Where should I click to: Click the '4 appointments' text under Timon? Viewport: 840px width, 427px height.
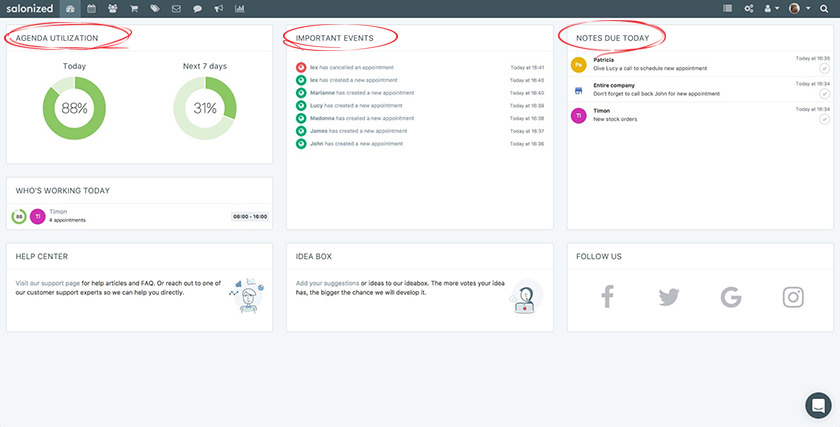click(x=68, y=220)
